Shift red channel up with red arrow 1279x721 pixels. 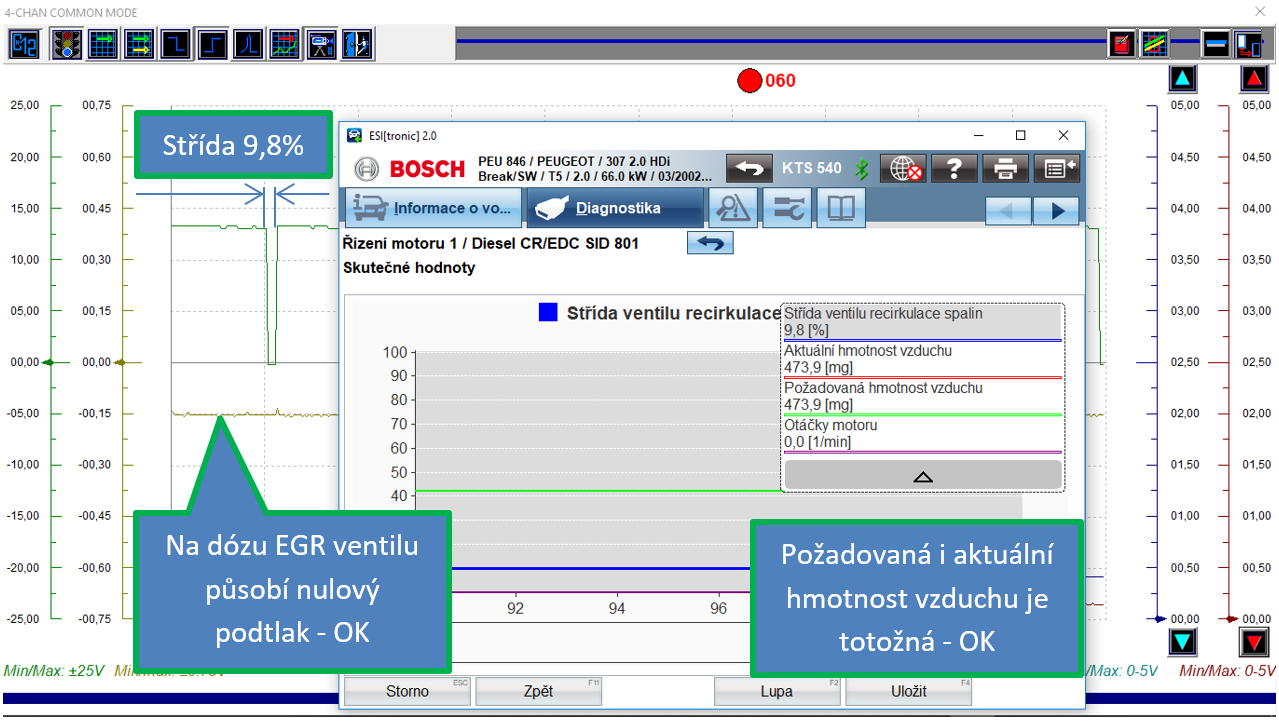click(1254, 79)
